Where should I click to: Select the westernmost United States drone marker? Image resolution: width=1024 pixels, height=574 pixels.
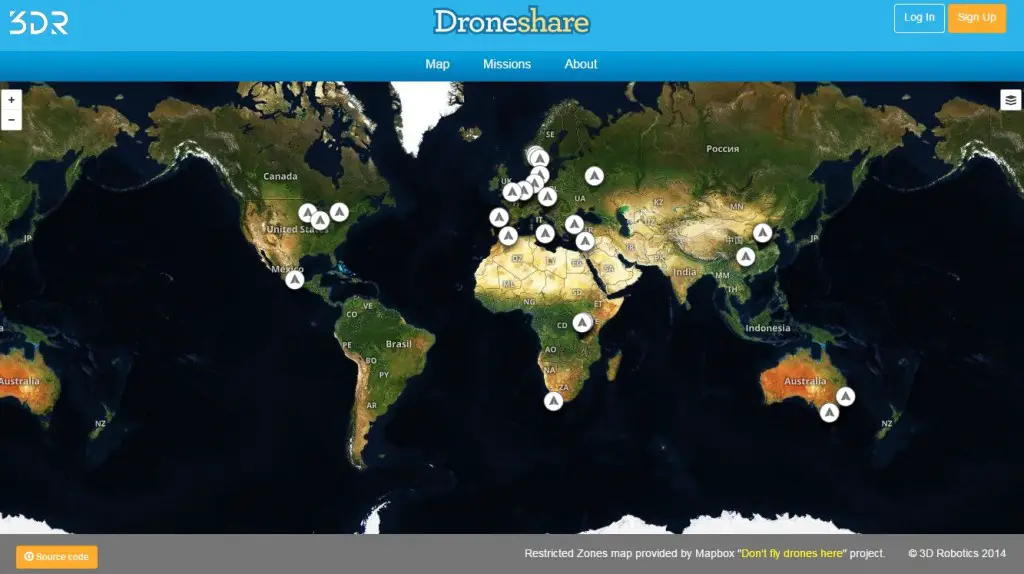point(307,213)
